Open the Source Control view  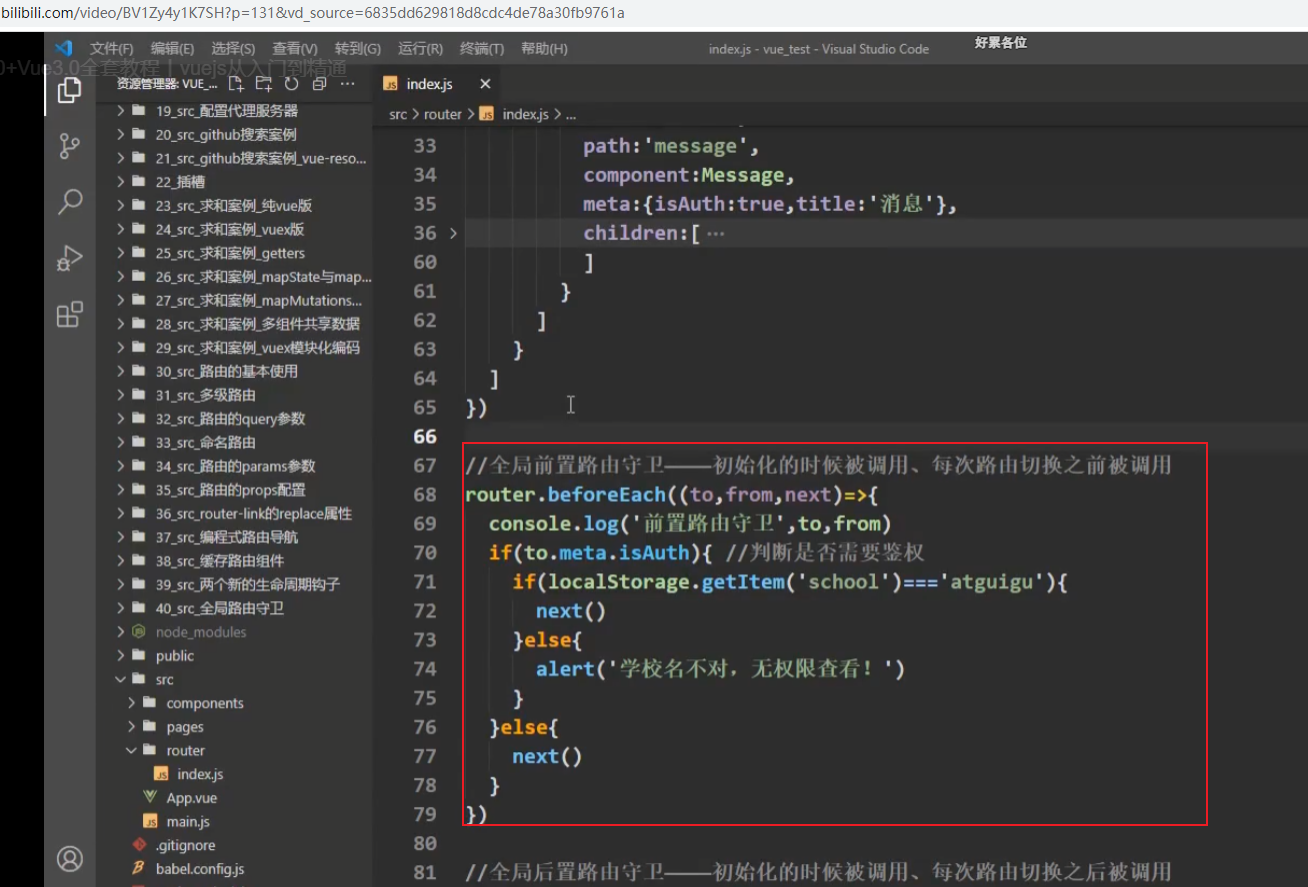pyautogui.click(x=69, y=146)
